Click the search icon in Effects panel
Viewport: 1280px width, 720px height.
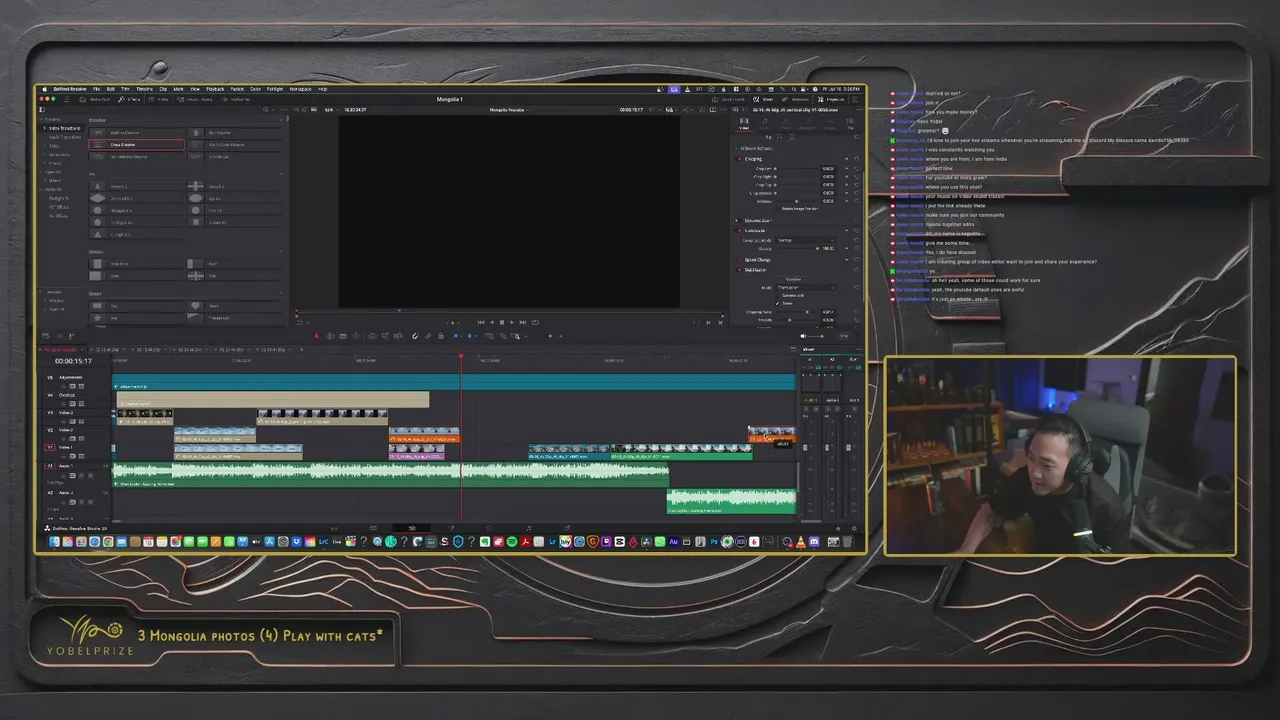[x=266, y=110]
